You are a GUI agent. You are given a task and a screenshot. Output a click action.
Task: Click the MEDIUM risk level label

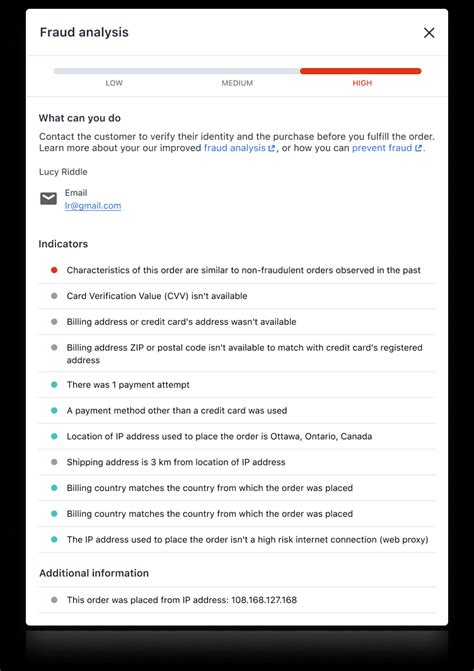[237, 83]
